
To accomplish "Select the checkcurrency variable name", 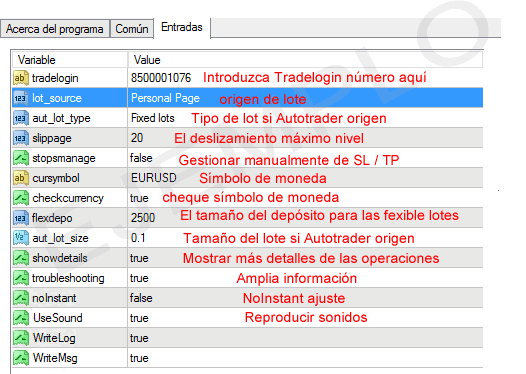I will tap(68, 198).
